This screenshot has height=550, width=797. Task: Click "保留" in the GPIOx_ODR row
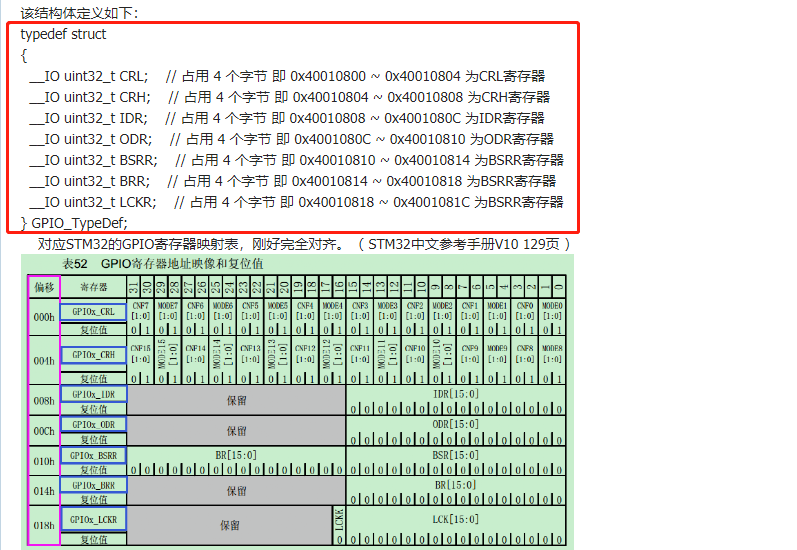[236, 431]
